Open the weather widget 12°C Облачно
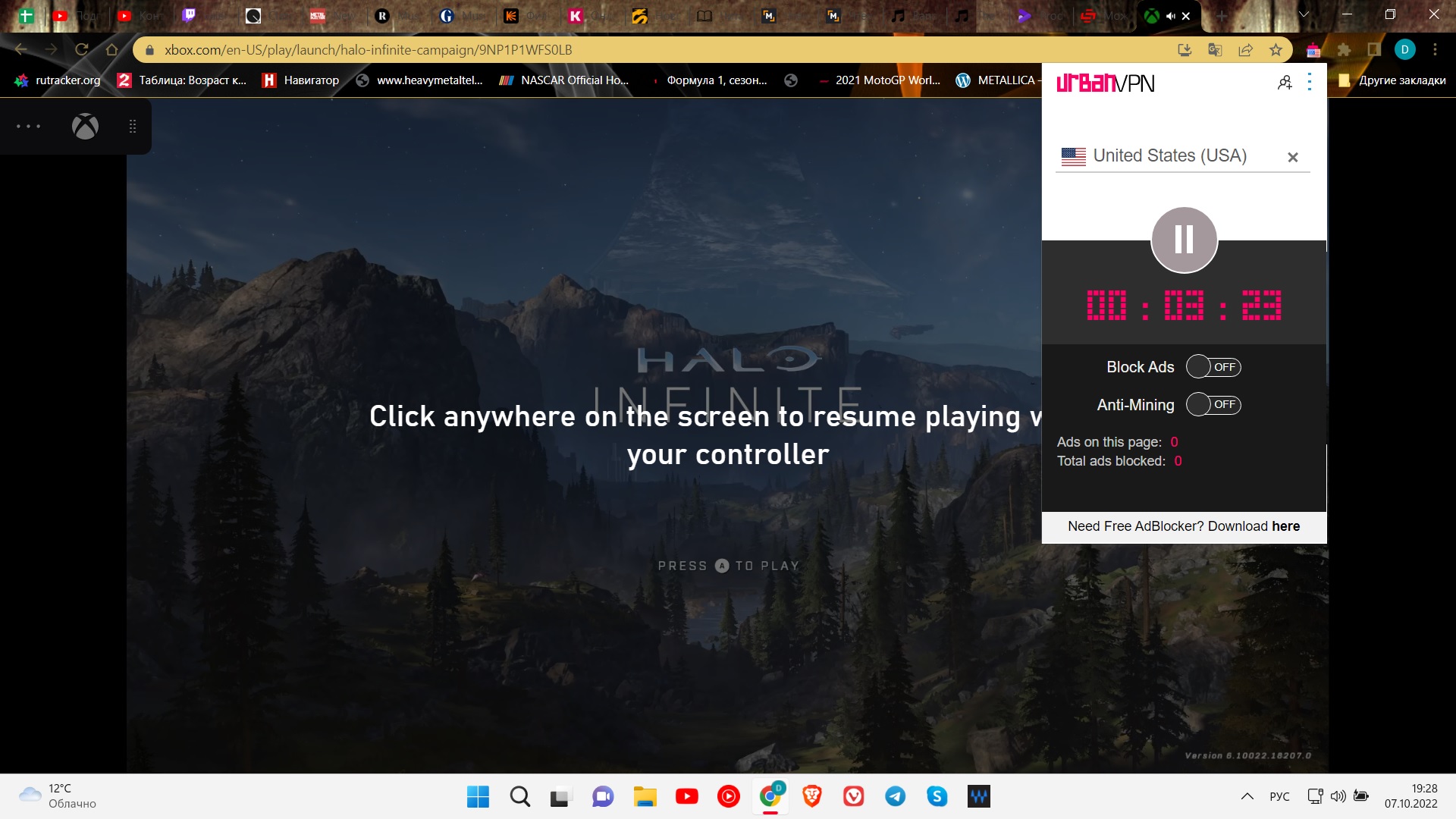1456x819 pixels. (58, 796)
